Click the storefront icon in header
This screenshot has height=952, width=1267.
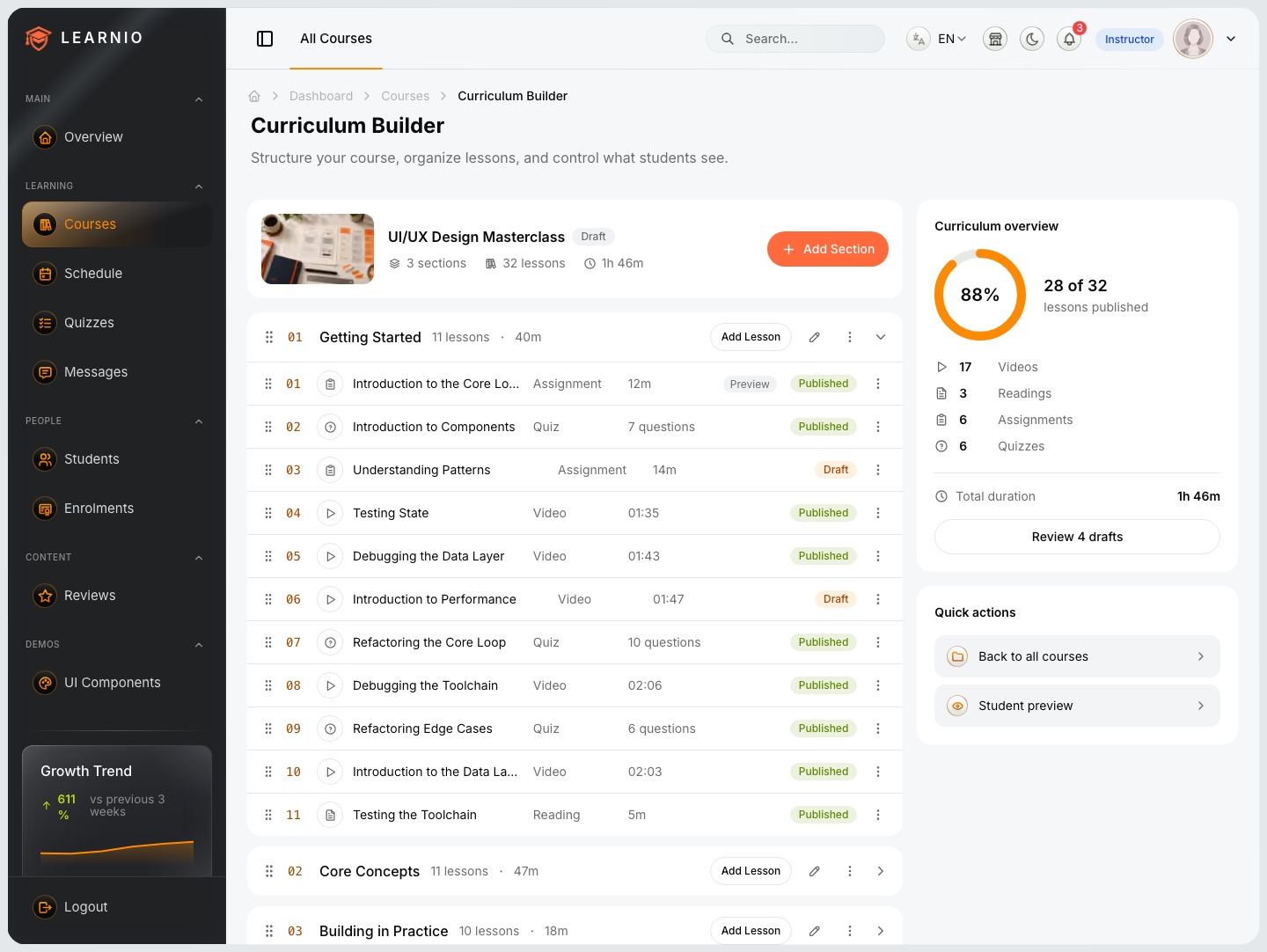995,39
